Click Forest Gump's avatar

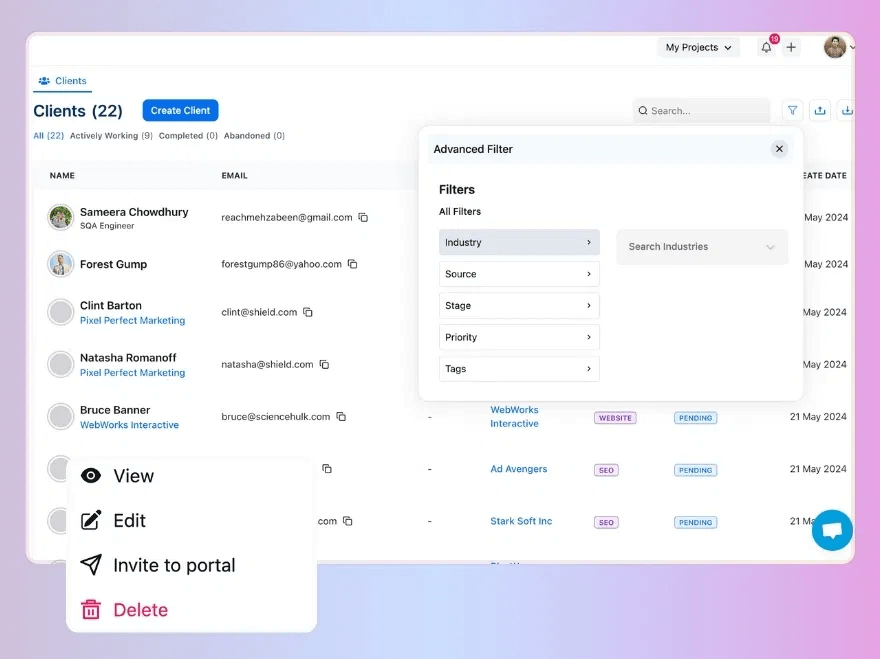[x=60, y=264]
